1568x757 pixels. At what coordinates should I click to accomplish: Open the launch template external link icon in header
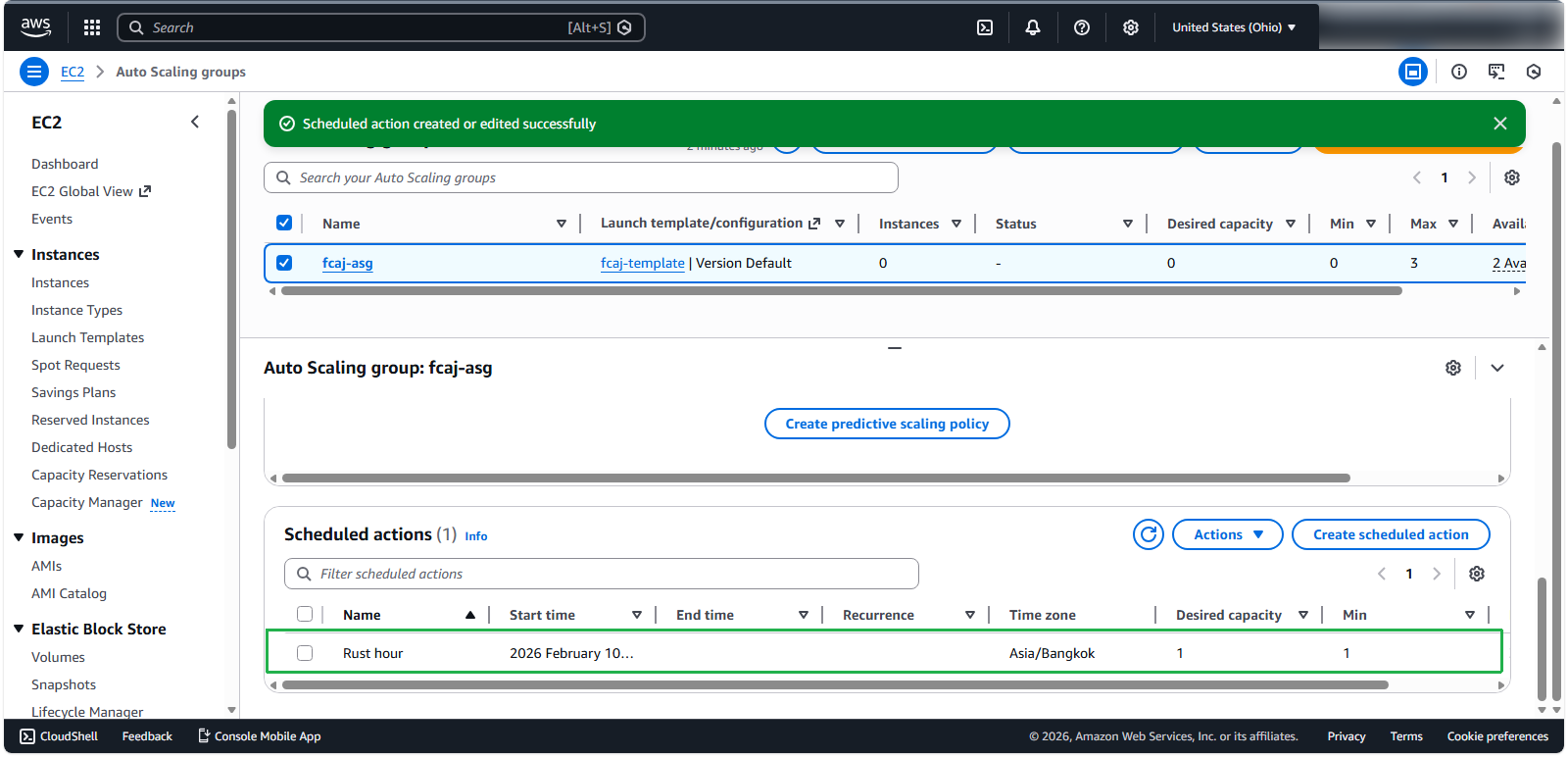click(814, 224)
